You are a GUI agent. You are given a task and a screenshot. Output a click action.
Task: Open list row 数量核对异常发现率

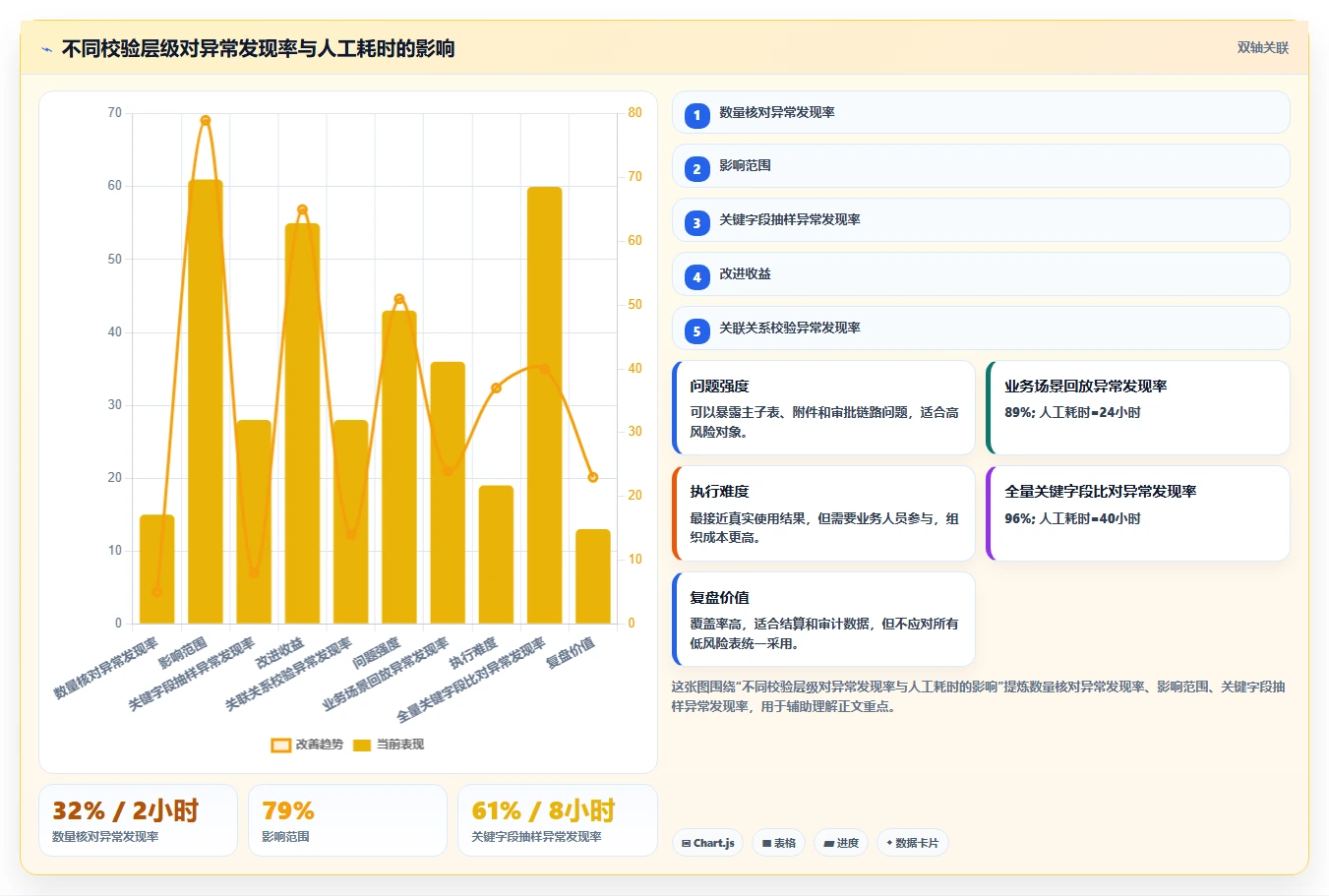tap(981, 112)
